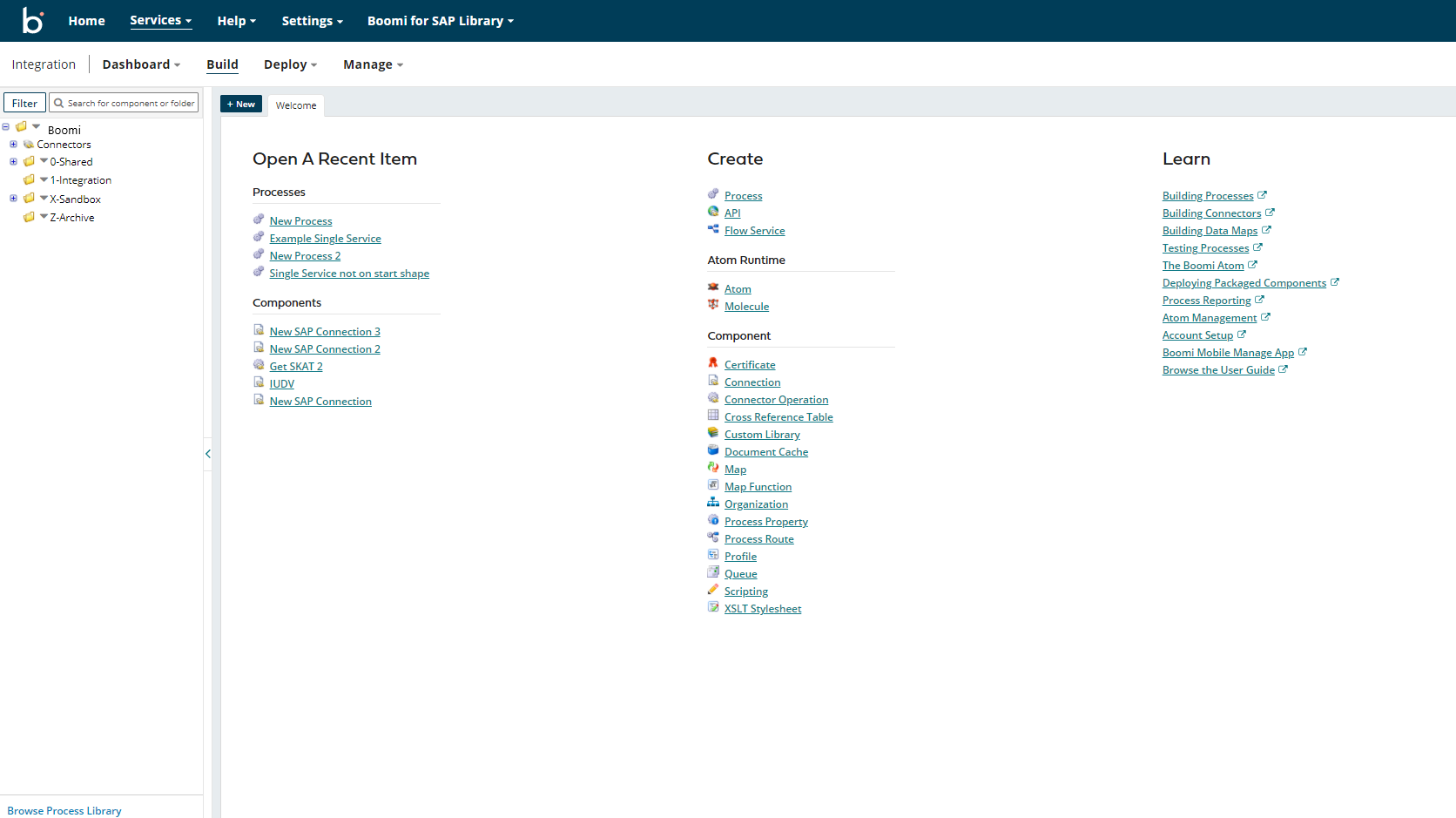Open the Browse Process Library link
This screenshot has height=818, width=1456.
[64, 811]
